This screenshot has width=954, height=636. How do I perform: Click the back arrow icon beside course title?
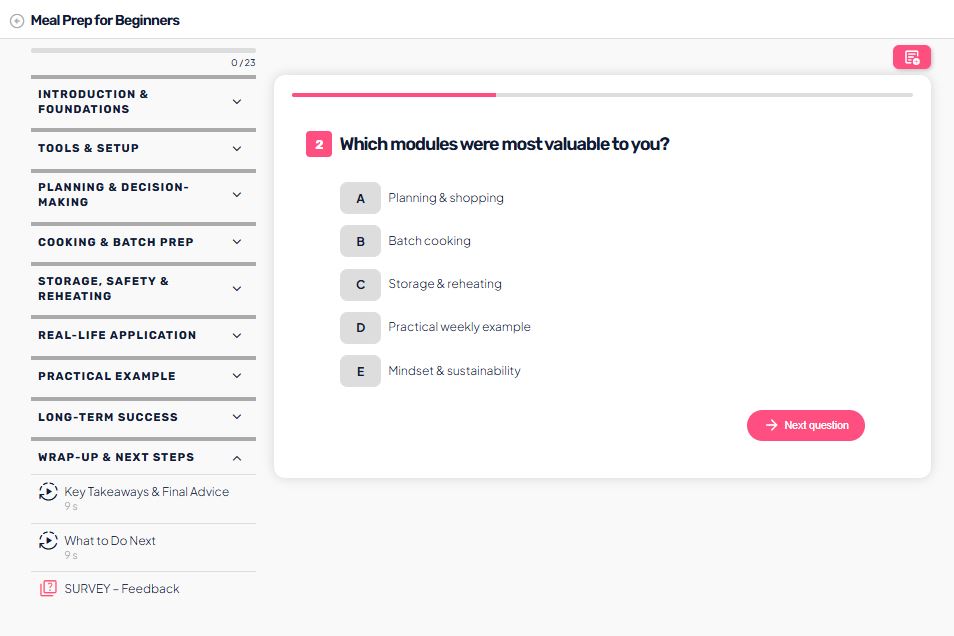(x=17, y=21)
